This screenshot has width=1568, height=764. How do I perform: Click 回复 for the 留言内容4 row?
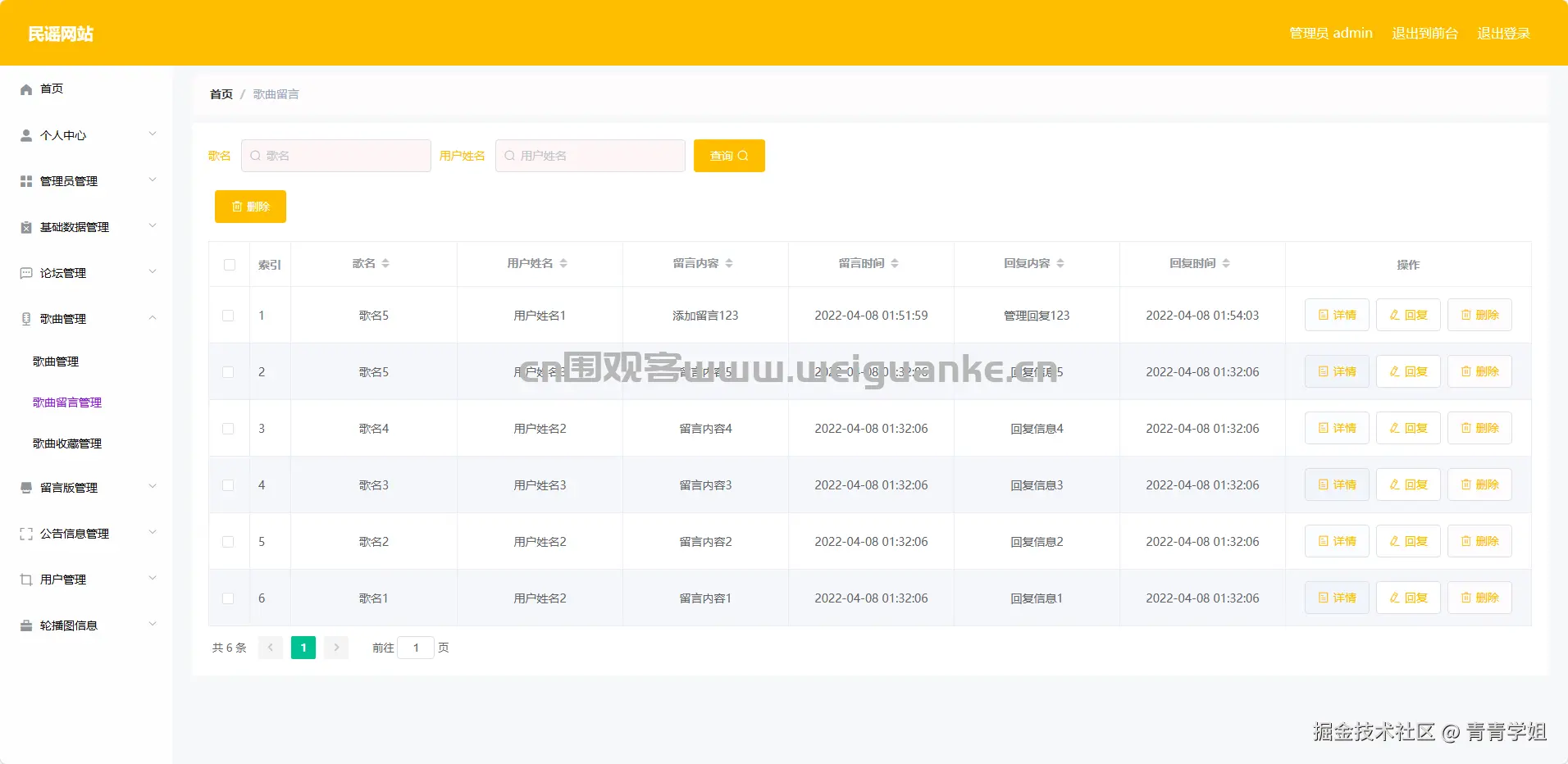(x=1408, y=428)
